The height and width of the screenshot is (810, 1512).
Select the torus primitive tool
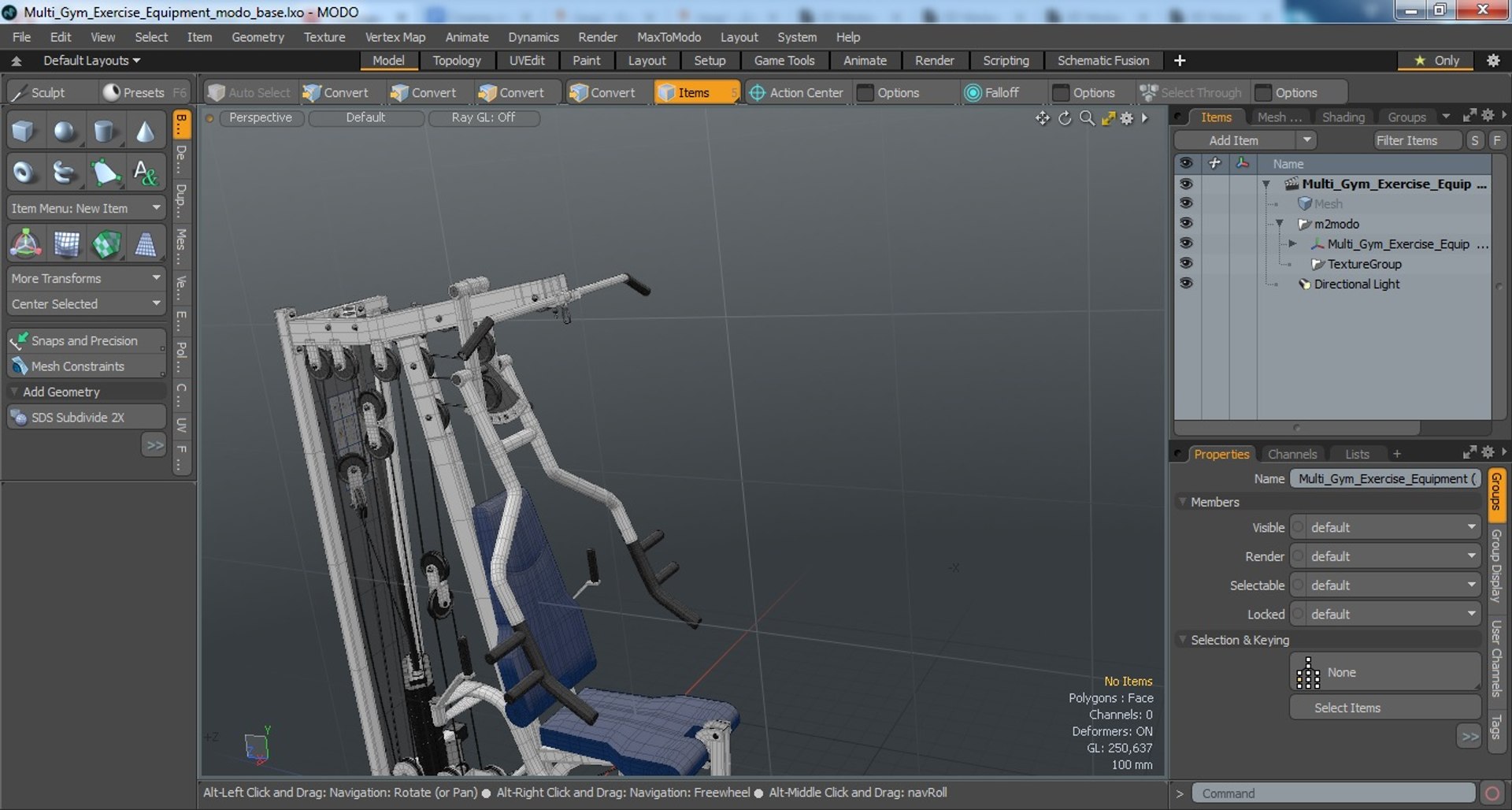[x=24, y=172]
